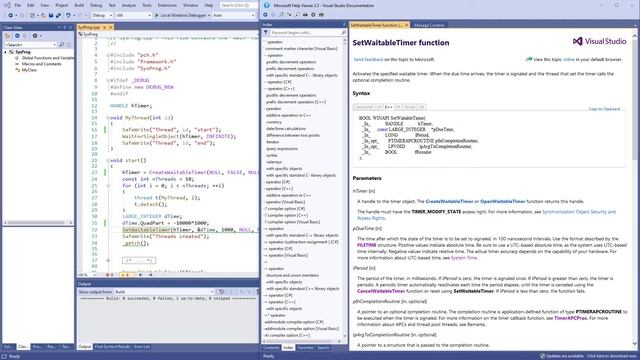Open the Debug configuration dropdown
Image resolution: width=640 pixels, height=360 pixels.
click(x=102, y=15)
